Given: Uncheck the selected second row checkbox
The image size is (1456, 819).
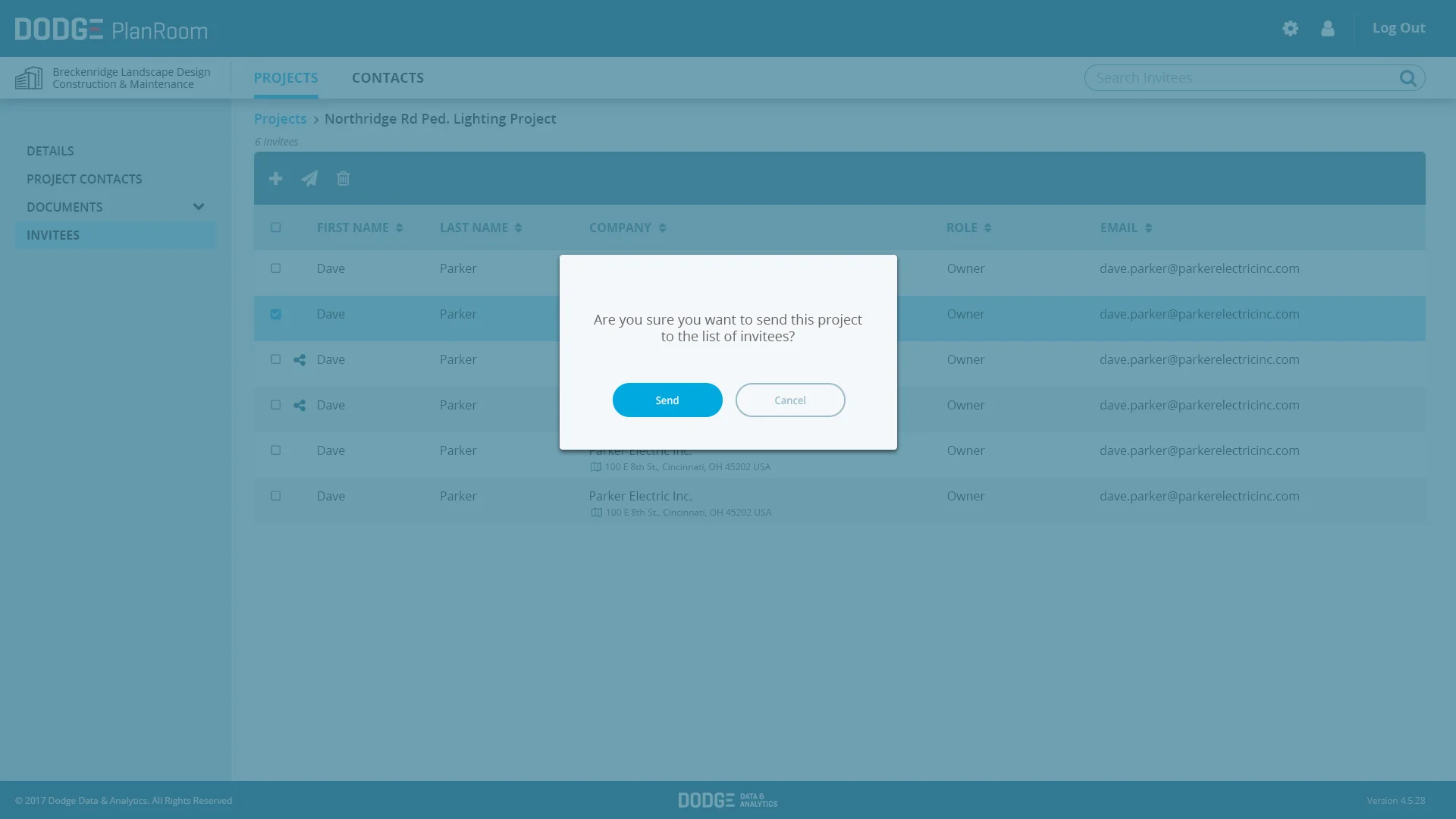Looking at the screenshot, I should point(276,314).
